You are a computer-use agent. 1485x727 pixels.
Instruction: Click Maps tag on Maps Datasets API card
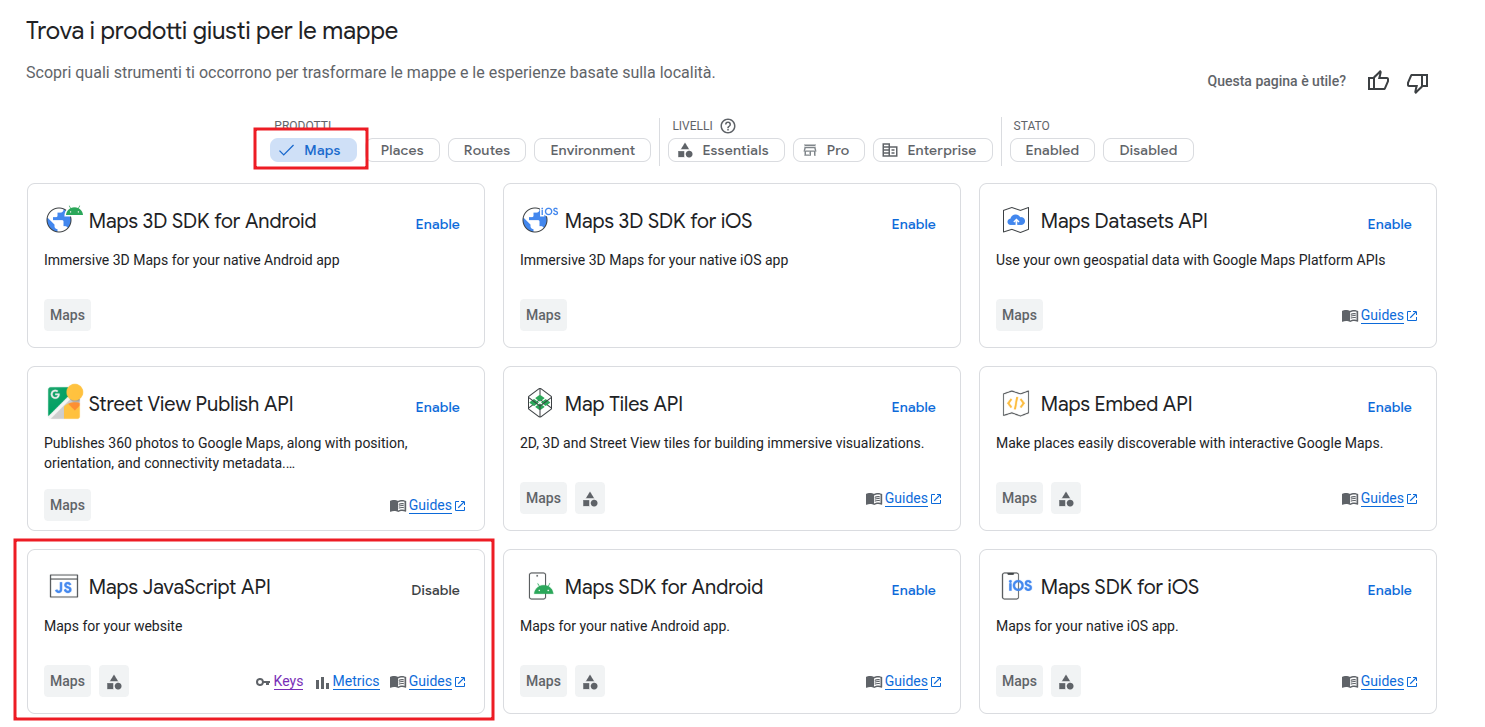(x=1019, y=315)
